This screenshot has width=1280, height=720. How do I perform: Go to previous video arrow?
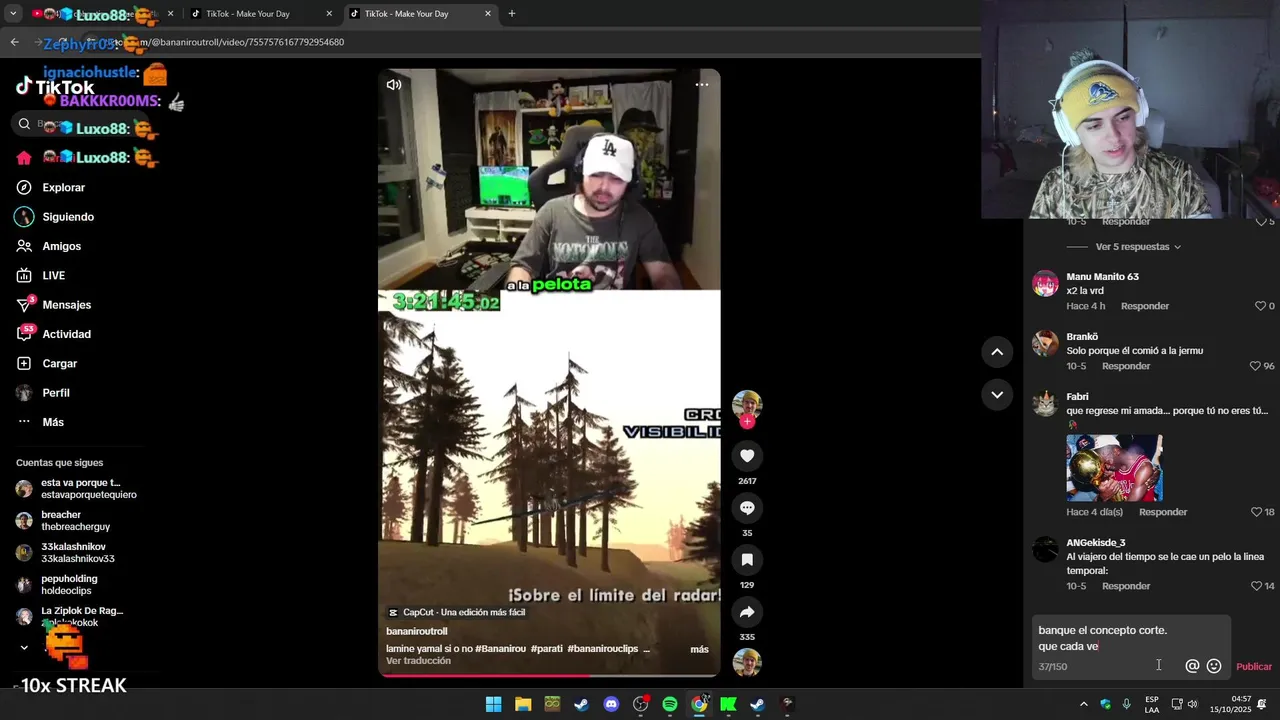tap(997, 351)
